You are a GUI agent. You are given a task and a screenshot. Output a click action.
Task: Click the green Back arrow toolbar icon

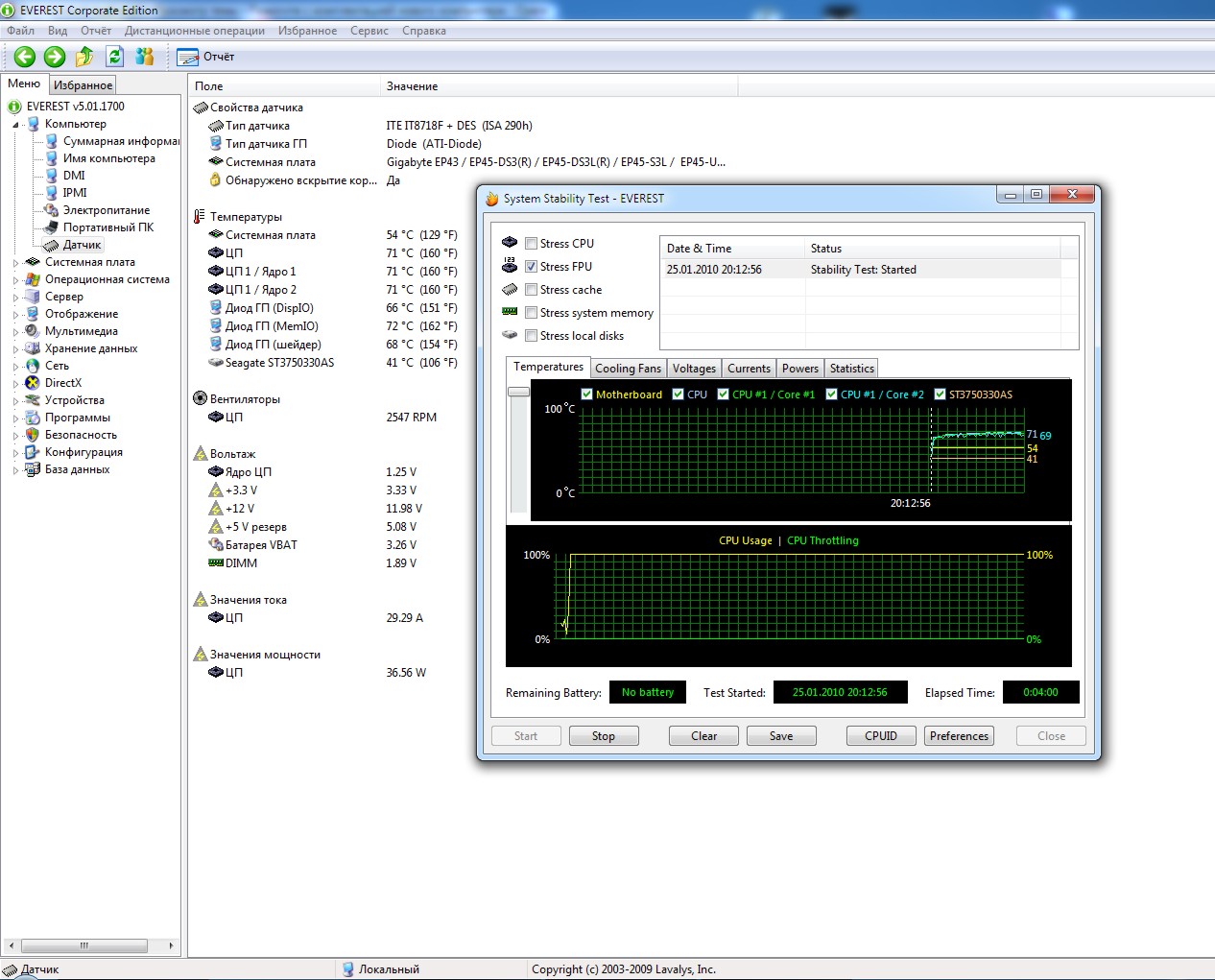(25, 57)
